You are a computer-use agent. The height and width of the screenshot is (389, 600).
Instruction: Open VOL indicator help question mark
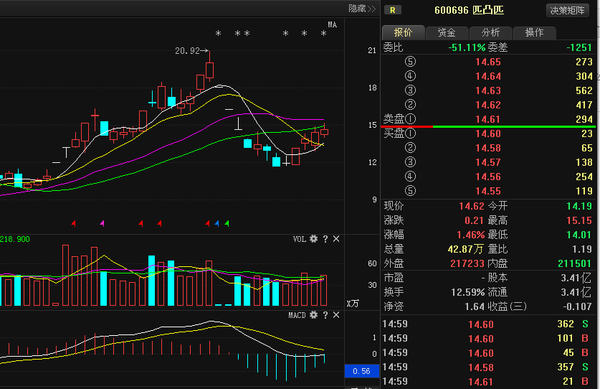coord(325,239)
